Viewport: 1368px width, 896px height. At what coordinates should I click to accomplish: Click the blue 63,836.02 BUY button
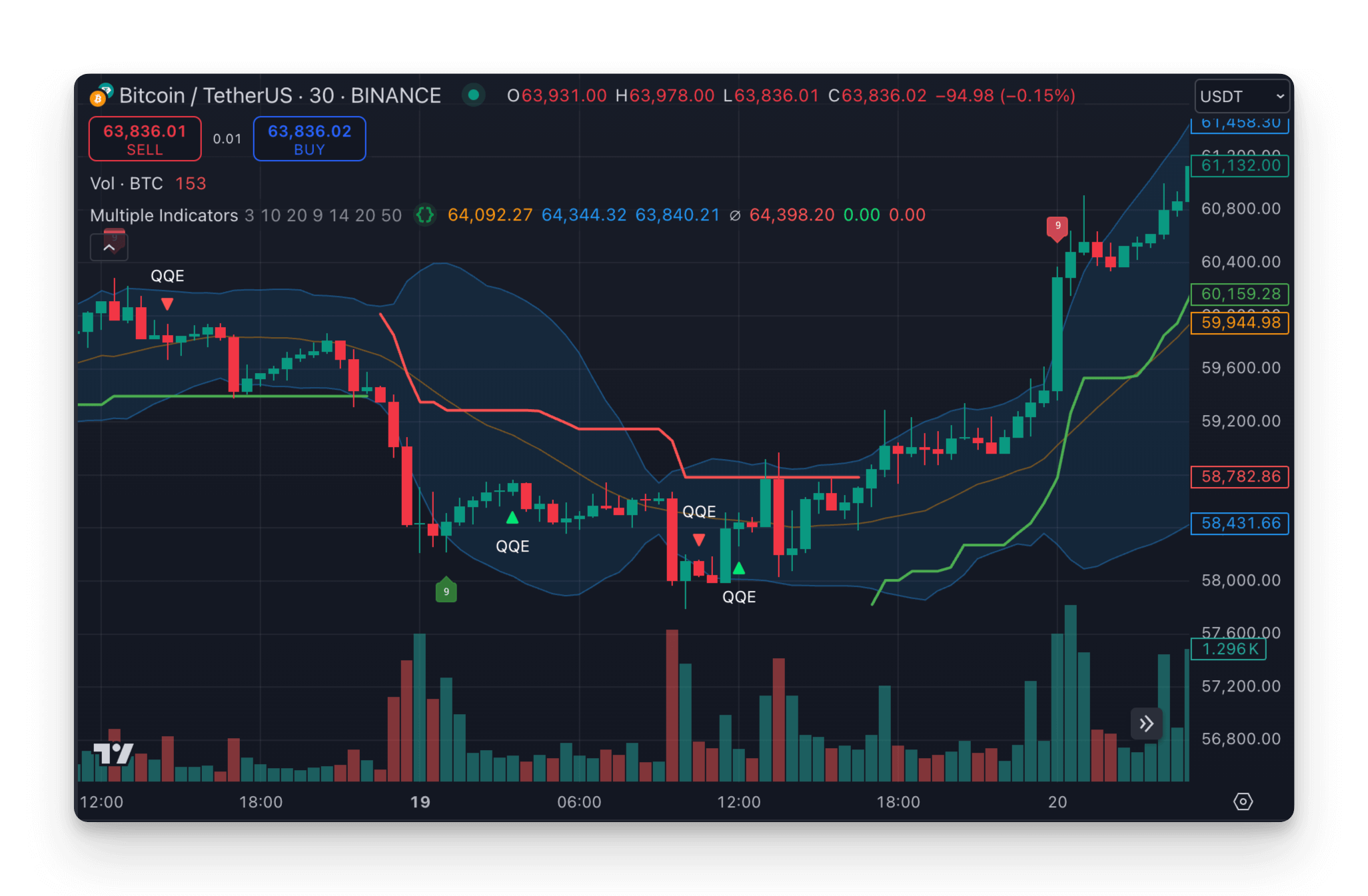tap(309, 139)
